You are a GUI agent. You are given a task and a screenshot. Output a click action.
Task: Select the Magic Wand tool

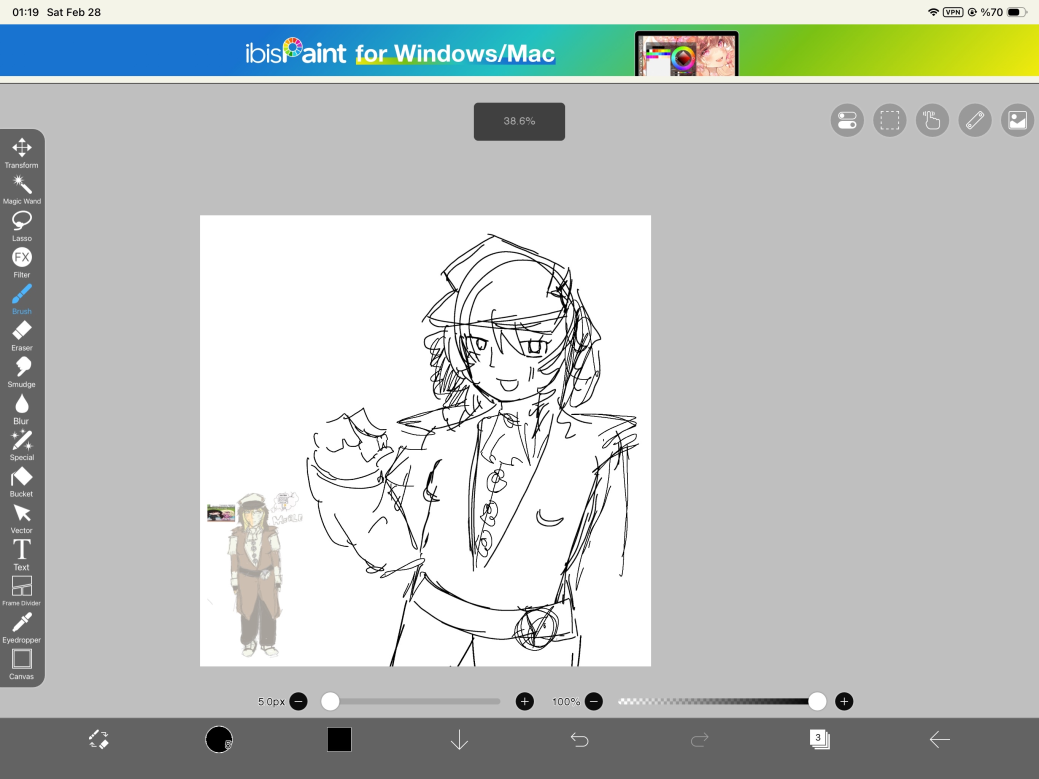[x=21, y=186]
